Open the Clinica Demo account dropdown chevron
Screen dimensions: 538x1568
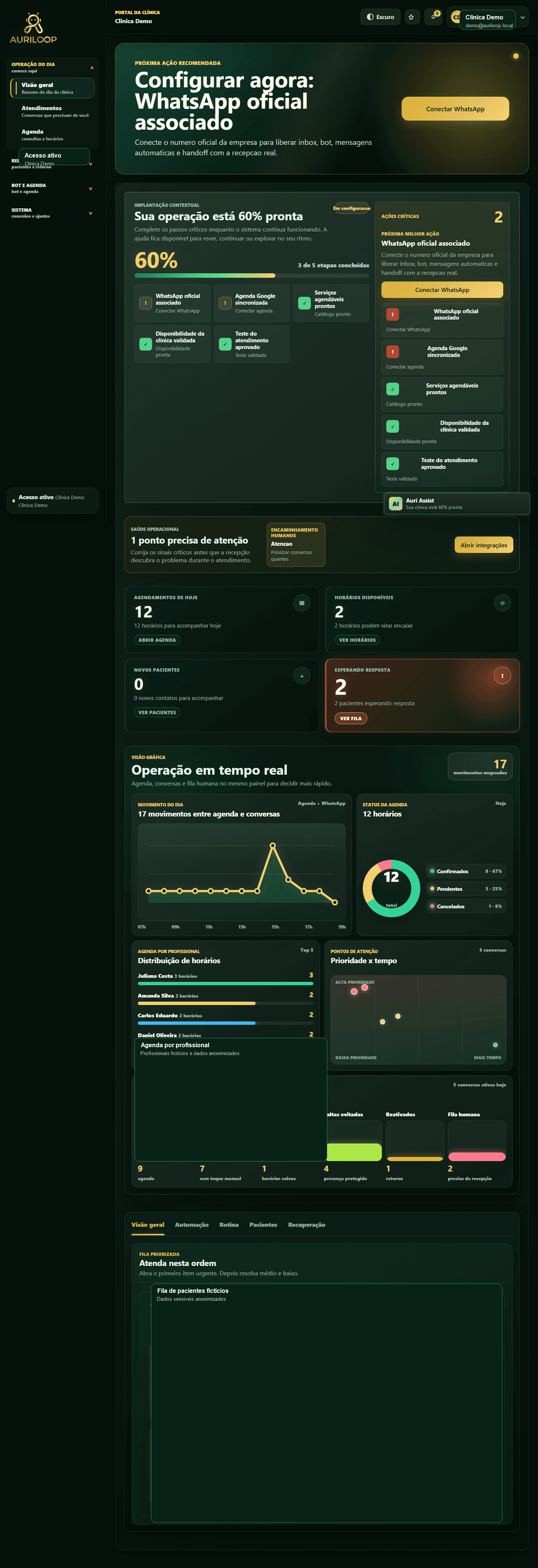coord(522,18)
